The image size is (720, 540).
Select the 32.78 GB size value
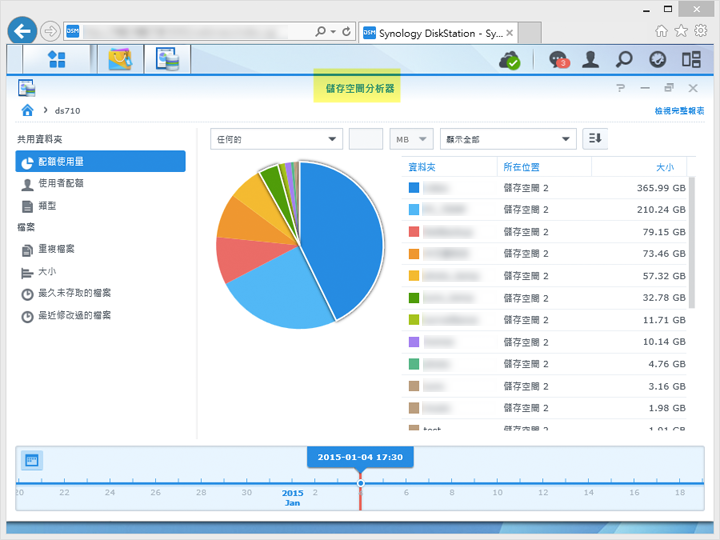[664, 298]
